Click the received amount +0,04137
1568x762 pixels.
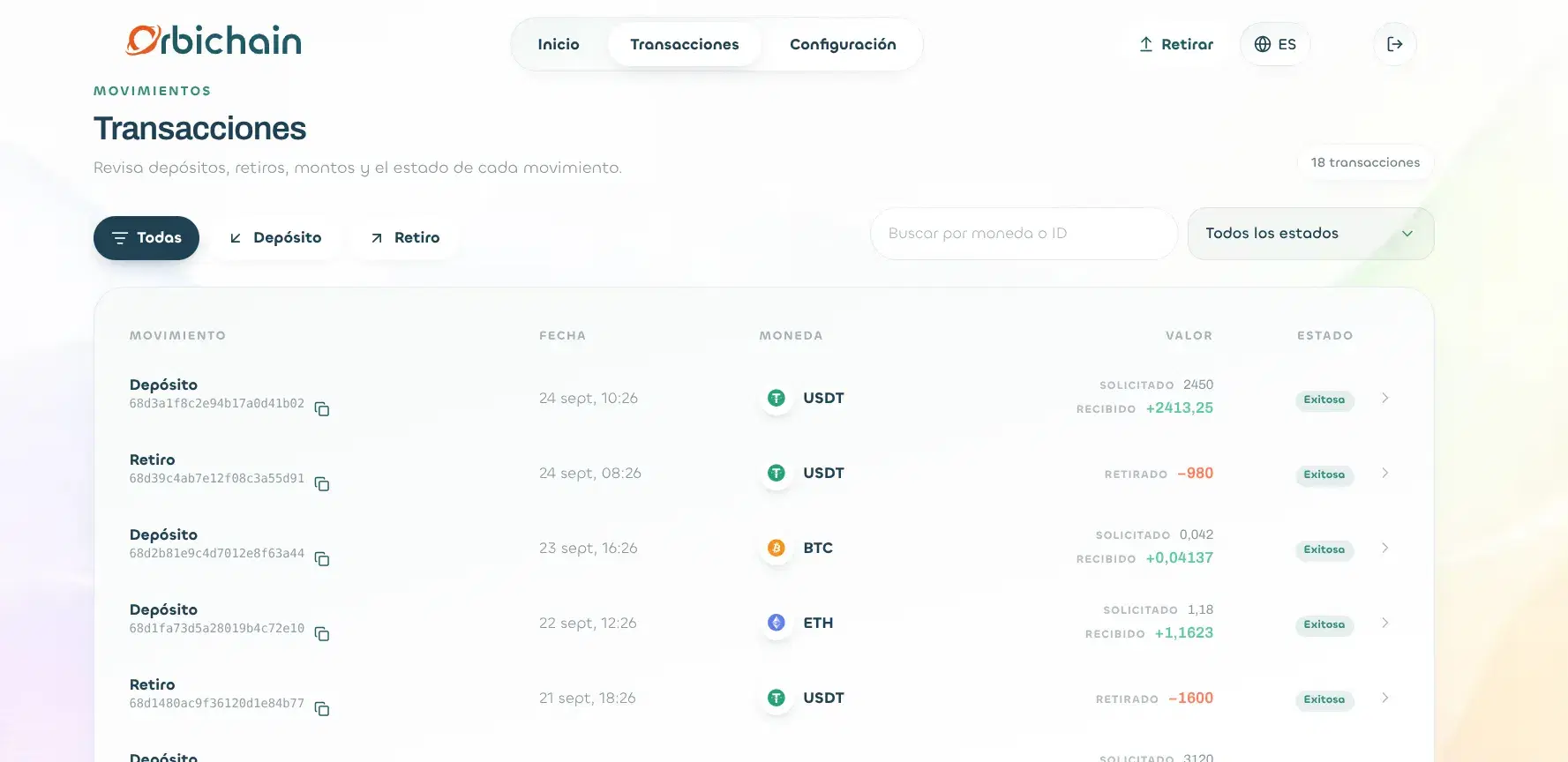tap(1179, 558)
